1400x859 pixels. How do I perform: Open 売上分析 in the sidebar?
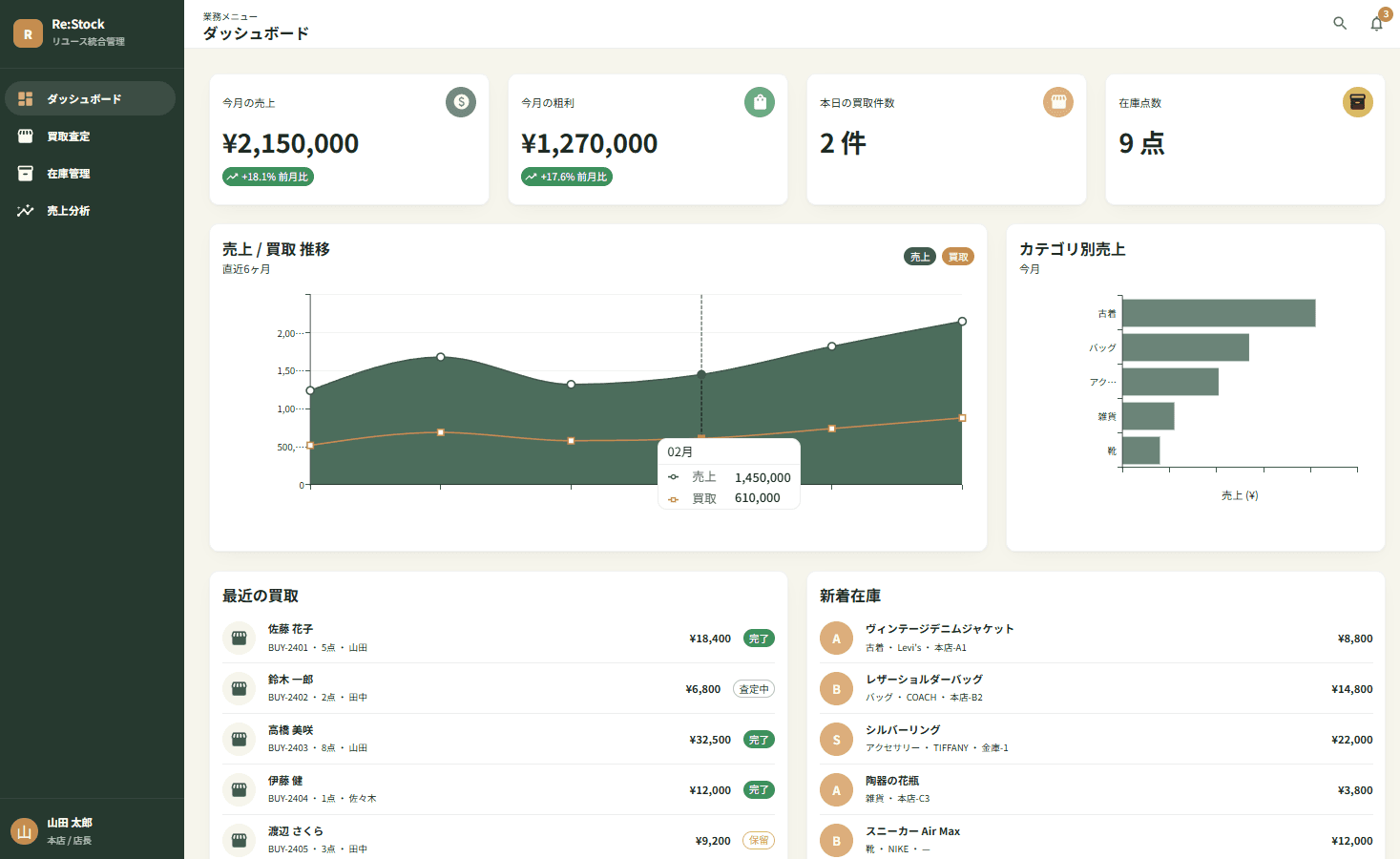[91, 211]
